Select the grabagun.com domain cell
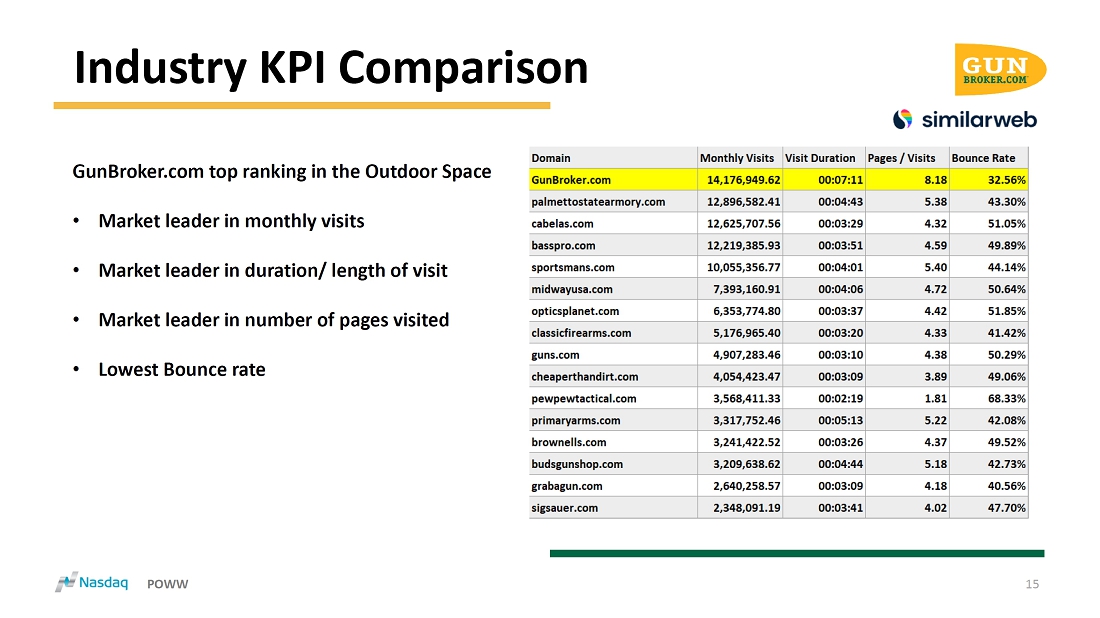1100x618 pixels. [613, 485]
